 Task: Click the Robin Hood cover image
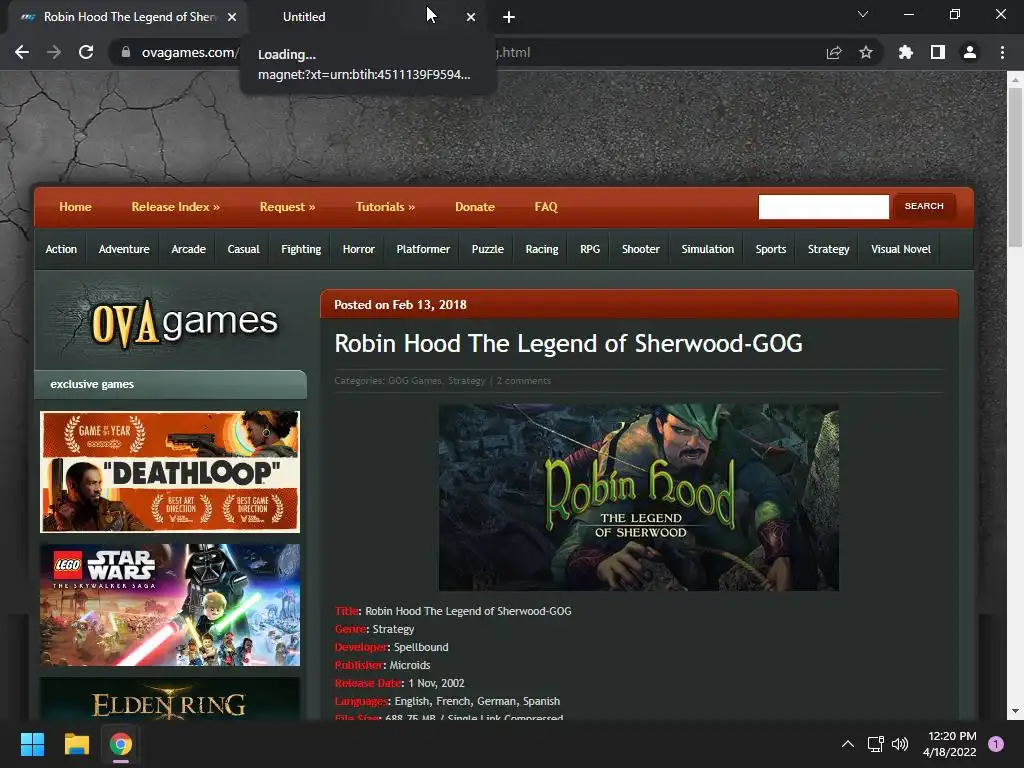pos(639,498)
